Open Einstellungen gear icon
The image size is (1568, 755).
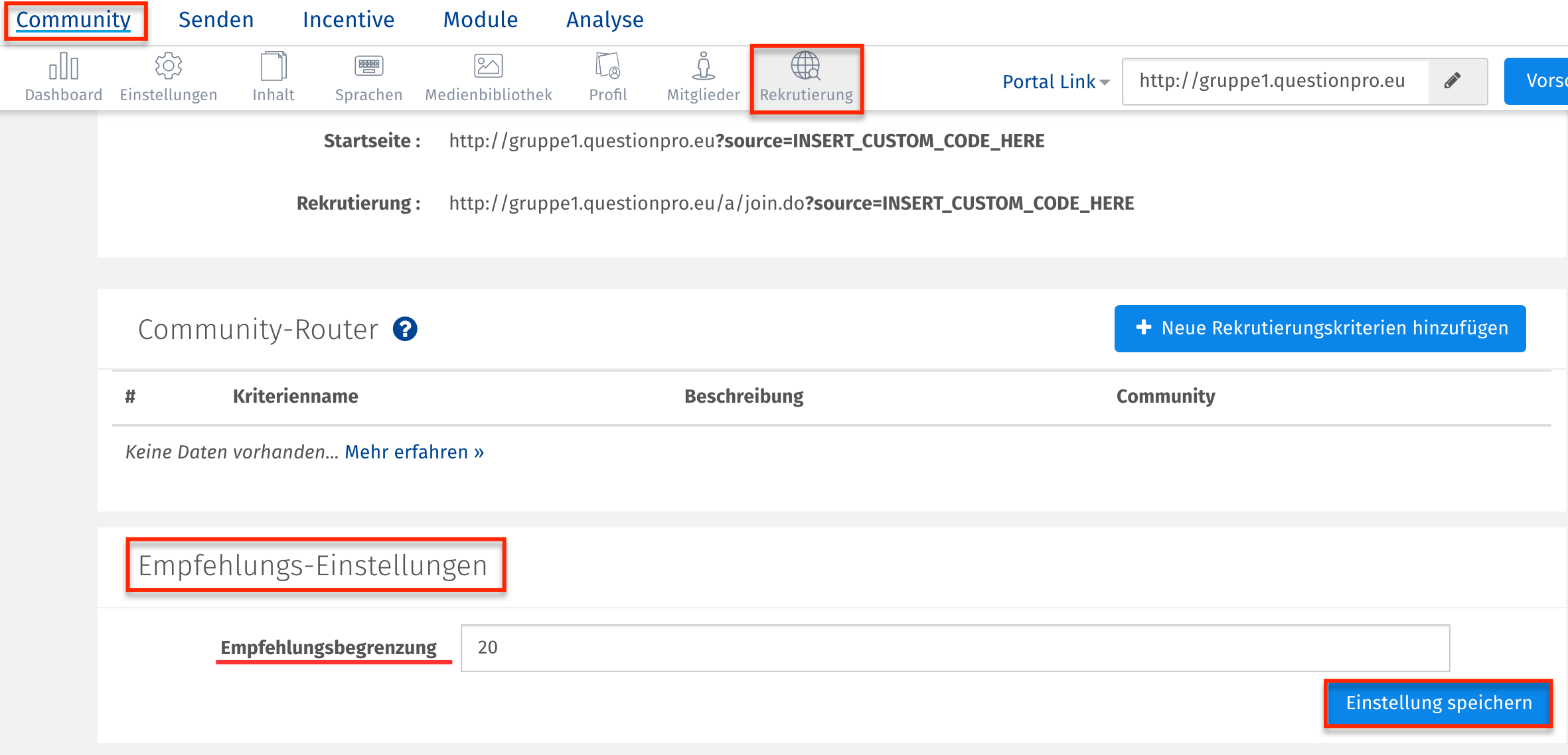click(x=169, y=66)
